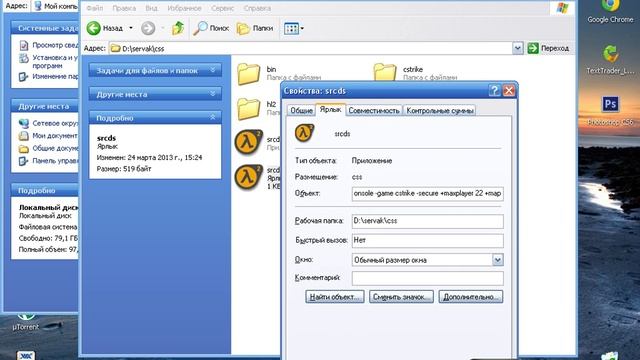The image size is (640, 360).
Task: Click the Быстрый вызов shortcut key field
Action: (x=427, y=240)
